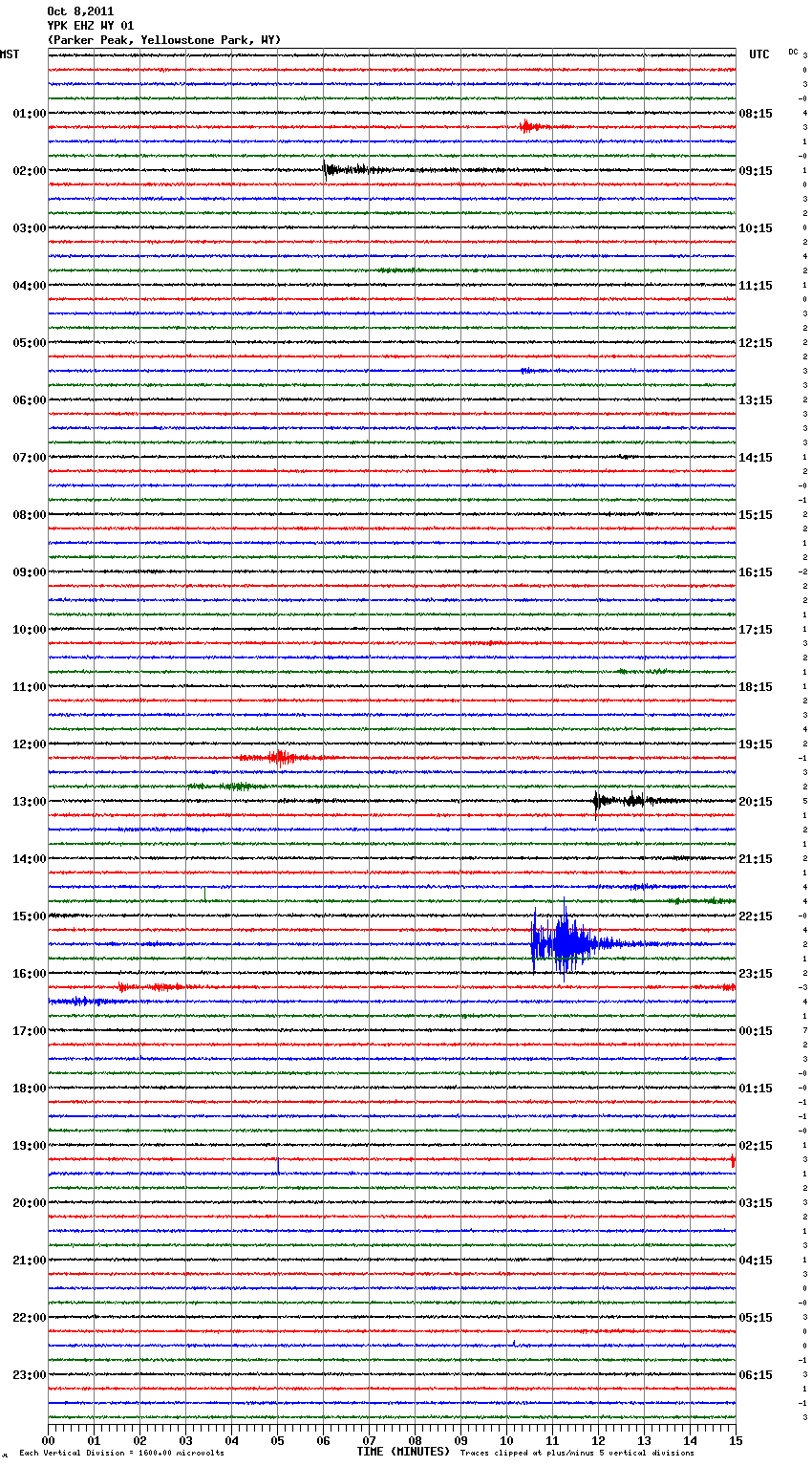Click the '00' minute tick on bottom axis
Viewport: 812px width, 1466px height.
(49, 1440)
